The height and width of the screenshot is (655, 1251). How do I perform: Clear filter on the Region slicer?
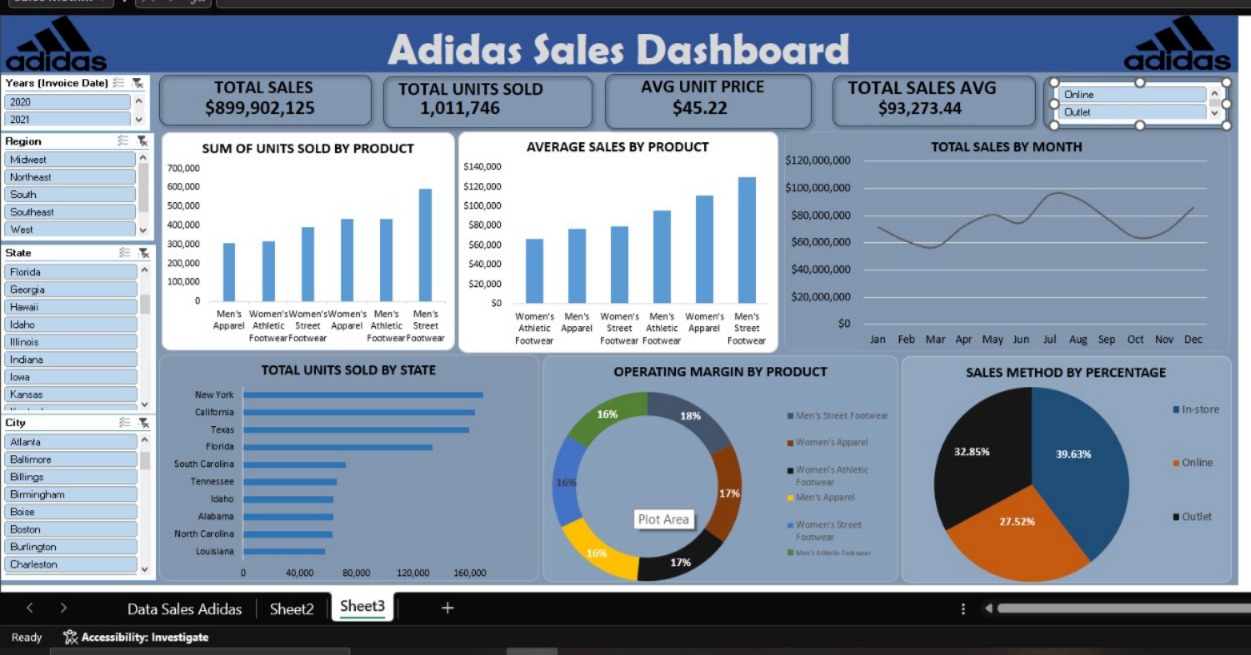143,142
